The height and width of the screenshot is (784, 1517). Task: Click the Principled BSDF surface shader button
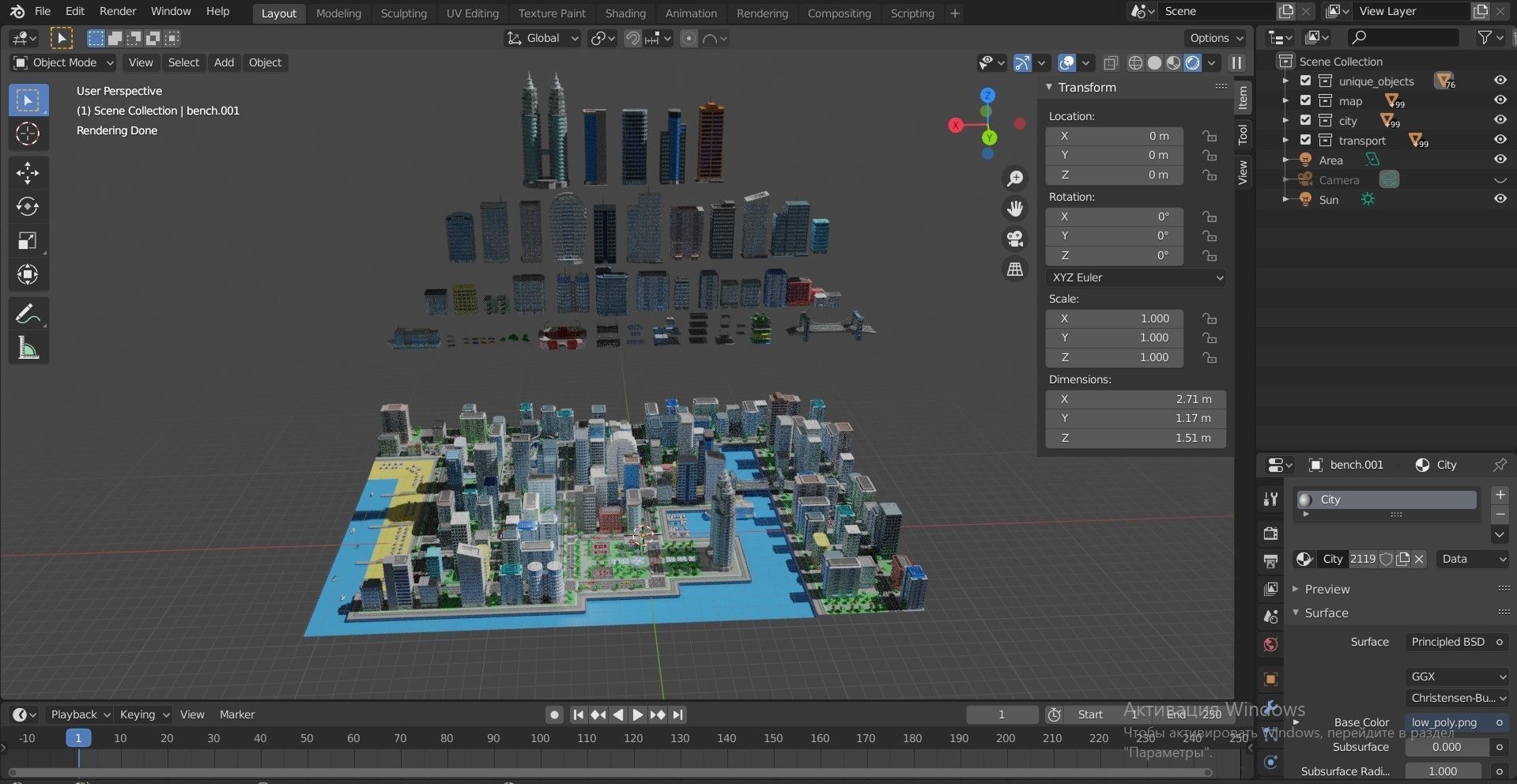pos(1449,642)
